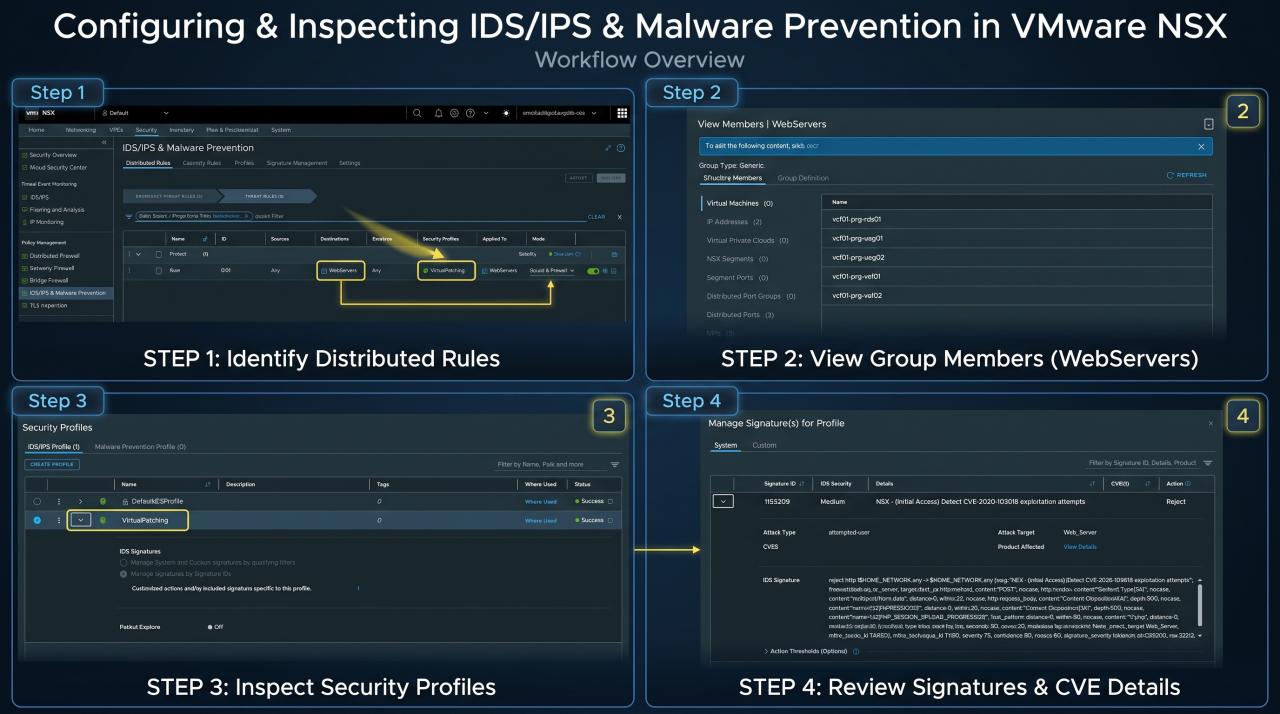The image size is (1280, 714).
Task: Open the Policy Management IDS/IPS & Malware Prevention sidebar item
Action: point(67,293)
